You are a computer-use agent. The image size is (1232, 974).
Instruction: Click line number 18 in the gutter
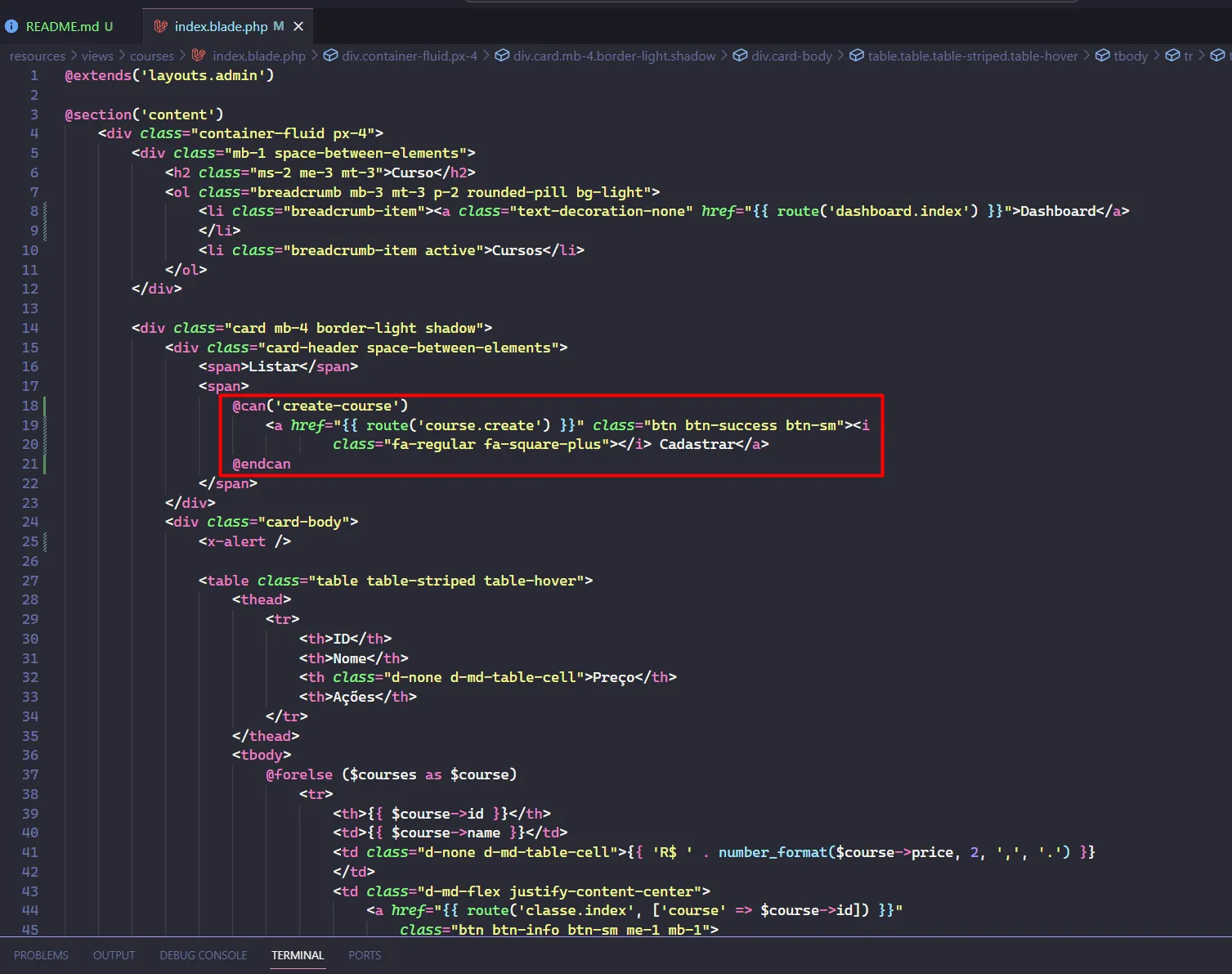click(x=30, y=406)
